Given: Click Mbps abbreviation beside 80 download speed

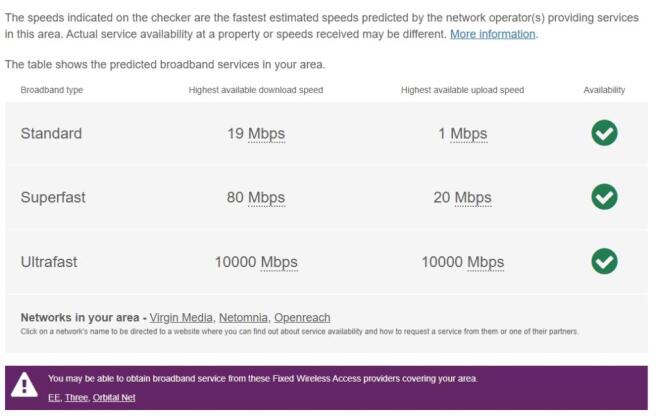Looking at the screenshot, I should point(267,198).
